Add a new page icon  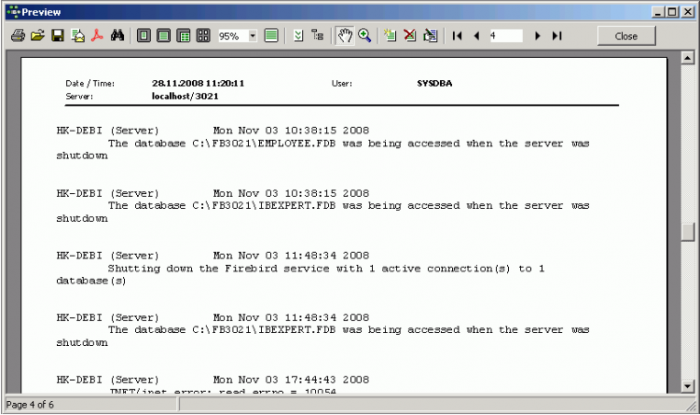390,36
